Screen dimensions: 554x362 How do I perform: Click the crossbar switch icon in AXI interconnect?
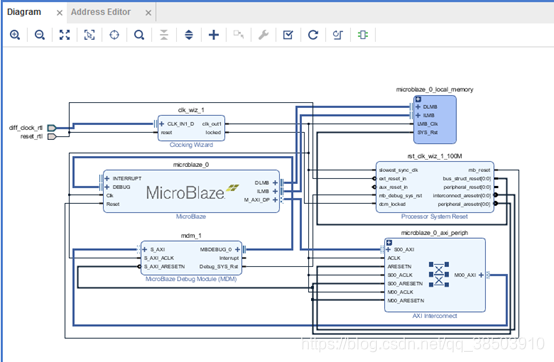click(438, 274)
